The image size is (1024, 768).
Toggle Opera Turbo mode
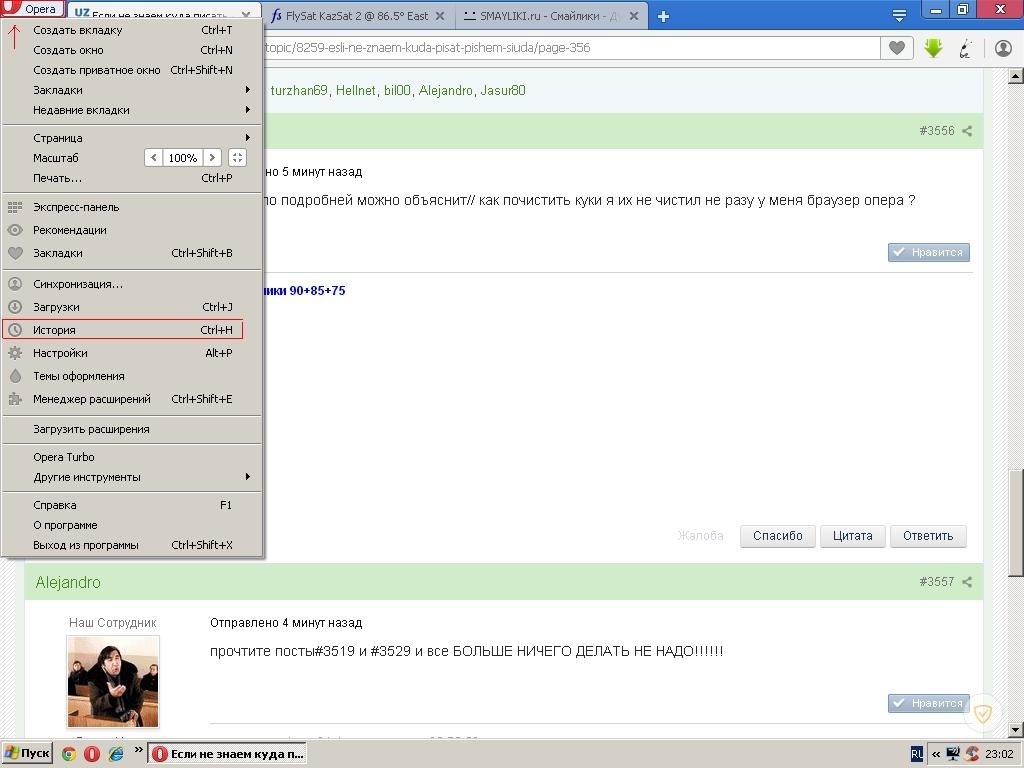click(64, 457)
